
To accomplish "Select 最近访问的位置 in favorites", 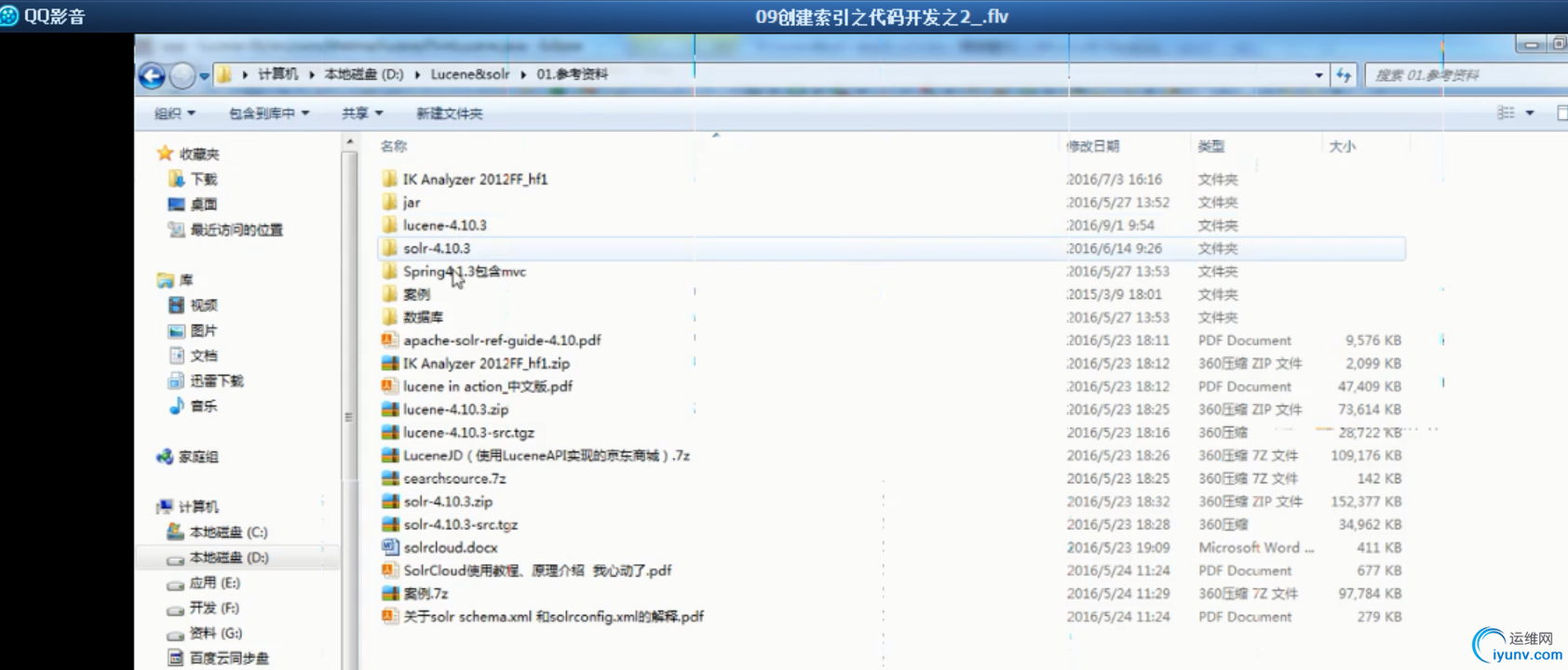I will (x=237, y=230).
